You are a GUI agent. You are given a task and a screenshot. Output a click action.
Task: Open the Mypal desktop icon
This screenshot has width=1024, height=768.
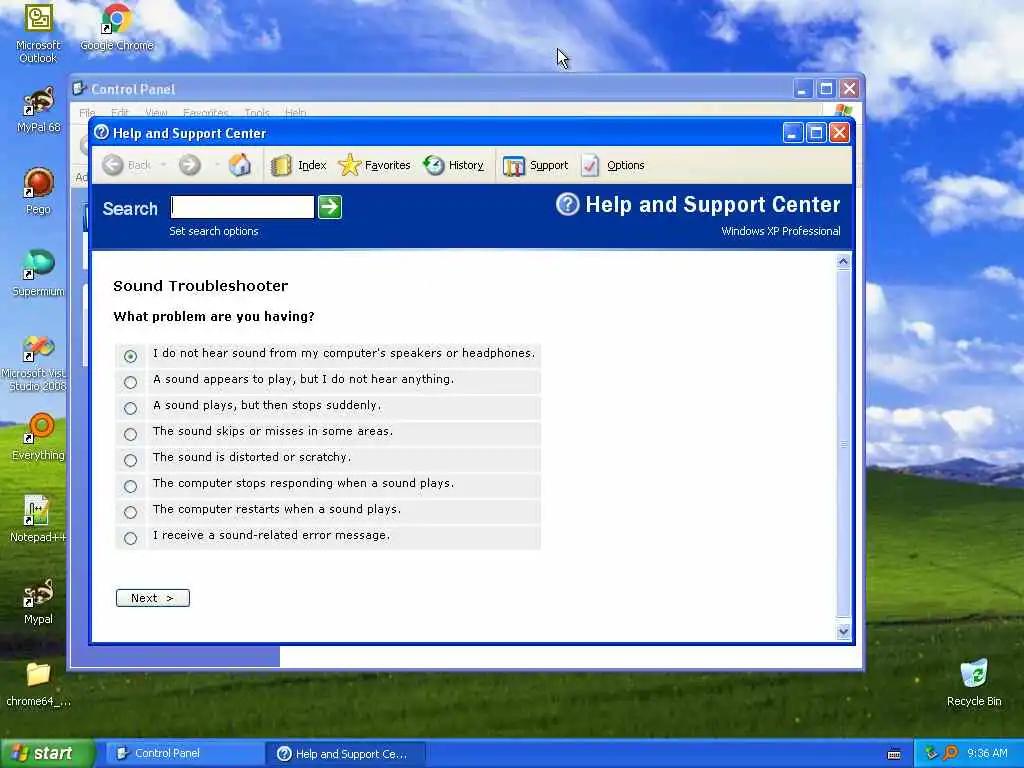point(38,601)
